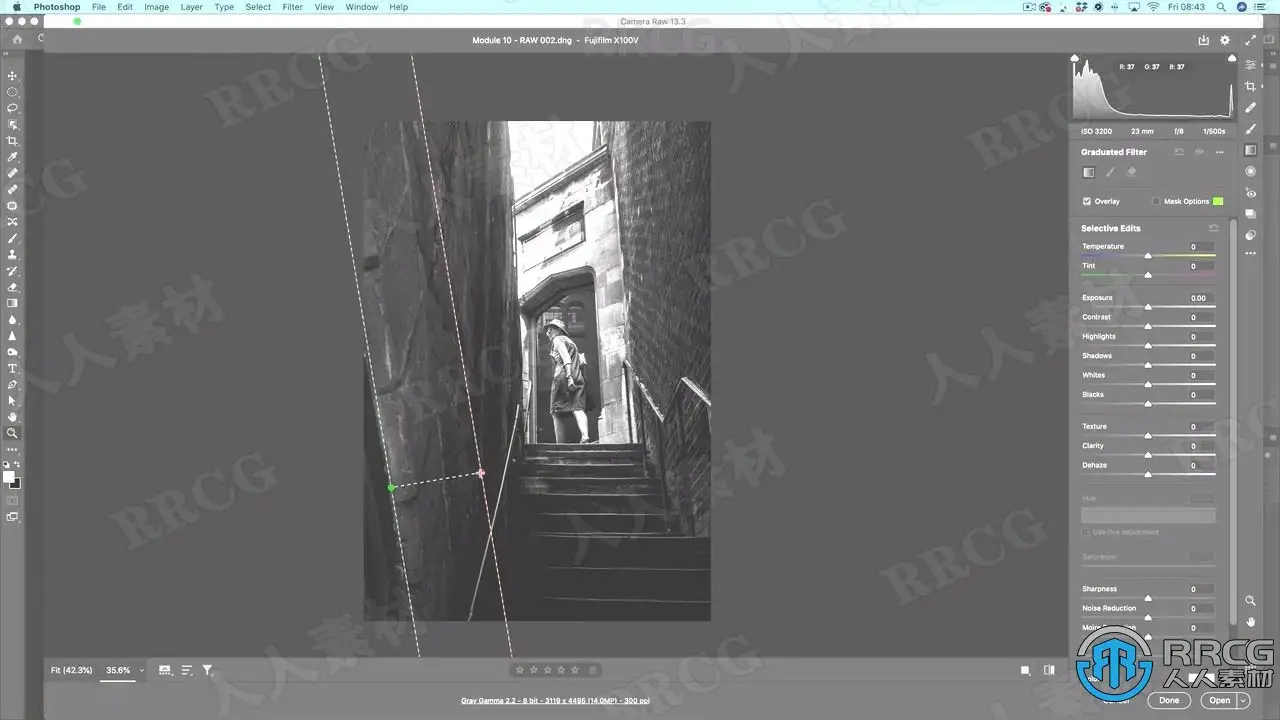Open Graduated Filter more options menu

coord(1219,152)
